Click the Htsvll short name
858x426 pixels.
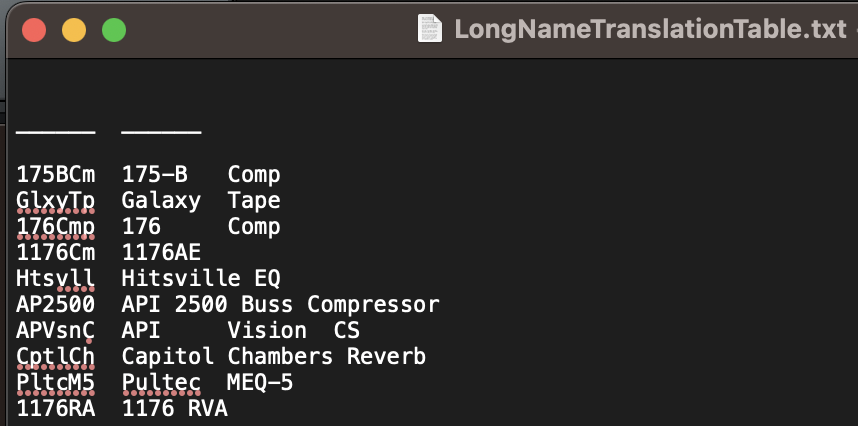click(x=55, y=278)
